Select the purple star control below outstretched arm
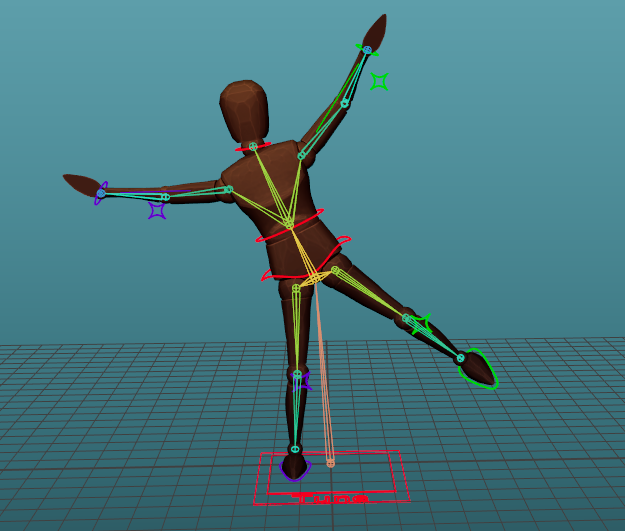625x531 pixels. (157, 210)
